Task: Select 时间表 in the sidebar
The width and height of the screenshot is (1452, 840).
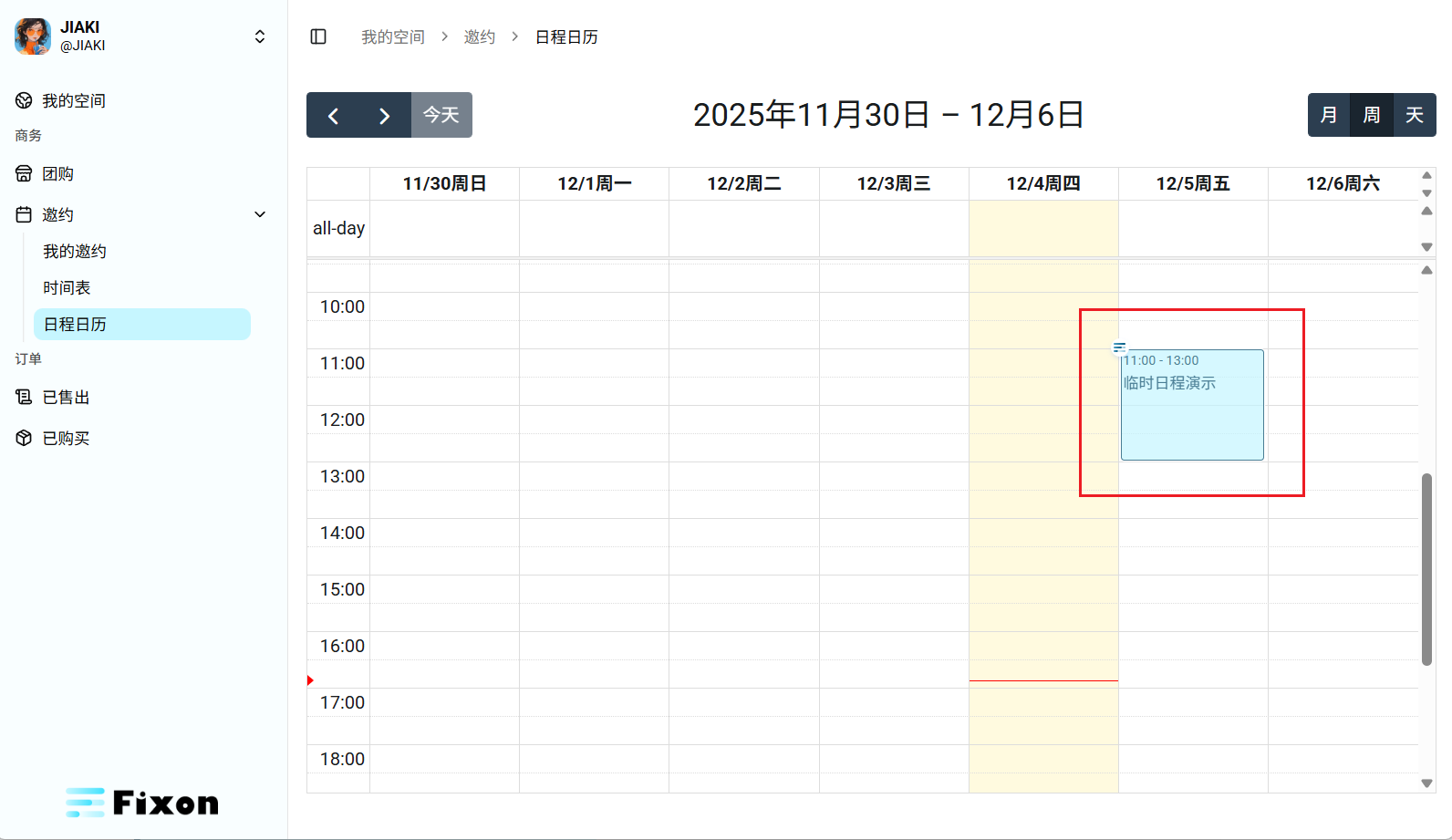Action: (67, 287)
